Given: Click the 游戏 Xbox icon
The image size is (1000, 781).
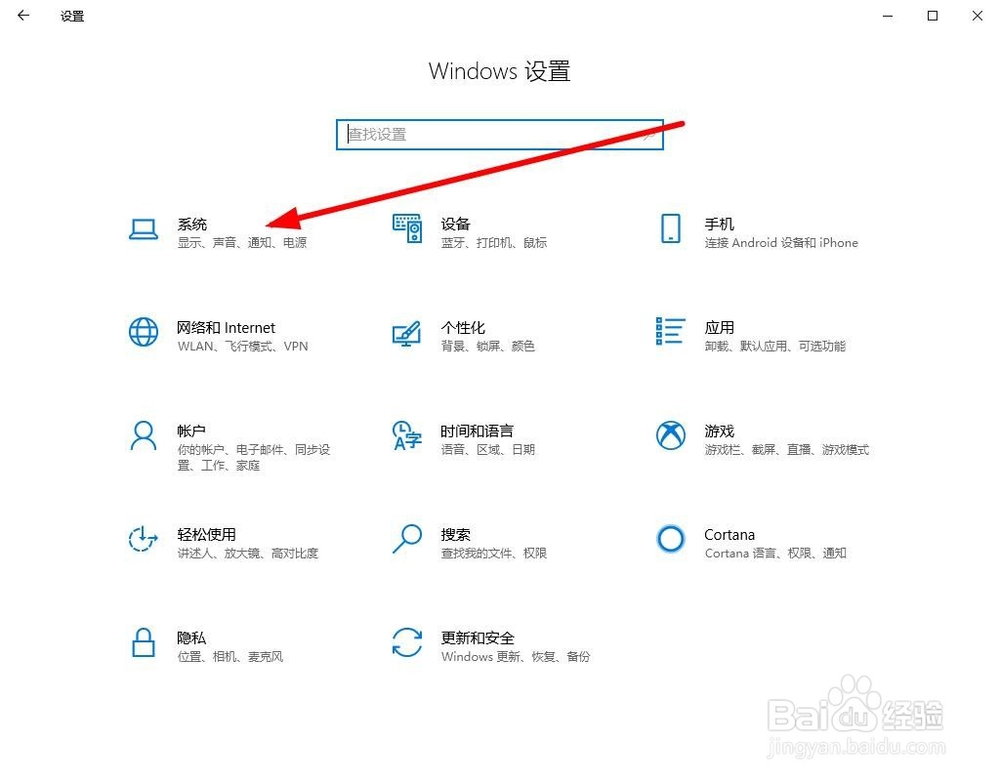Looking at the screenshot, I should (x=670, y=435).
